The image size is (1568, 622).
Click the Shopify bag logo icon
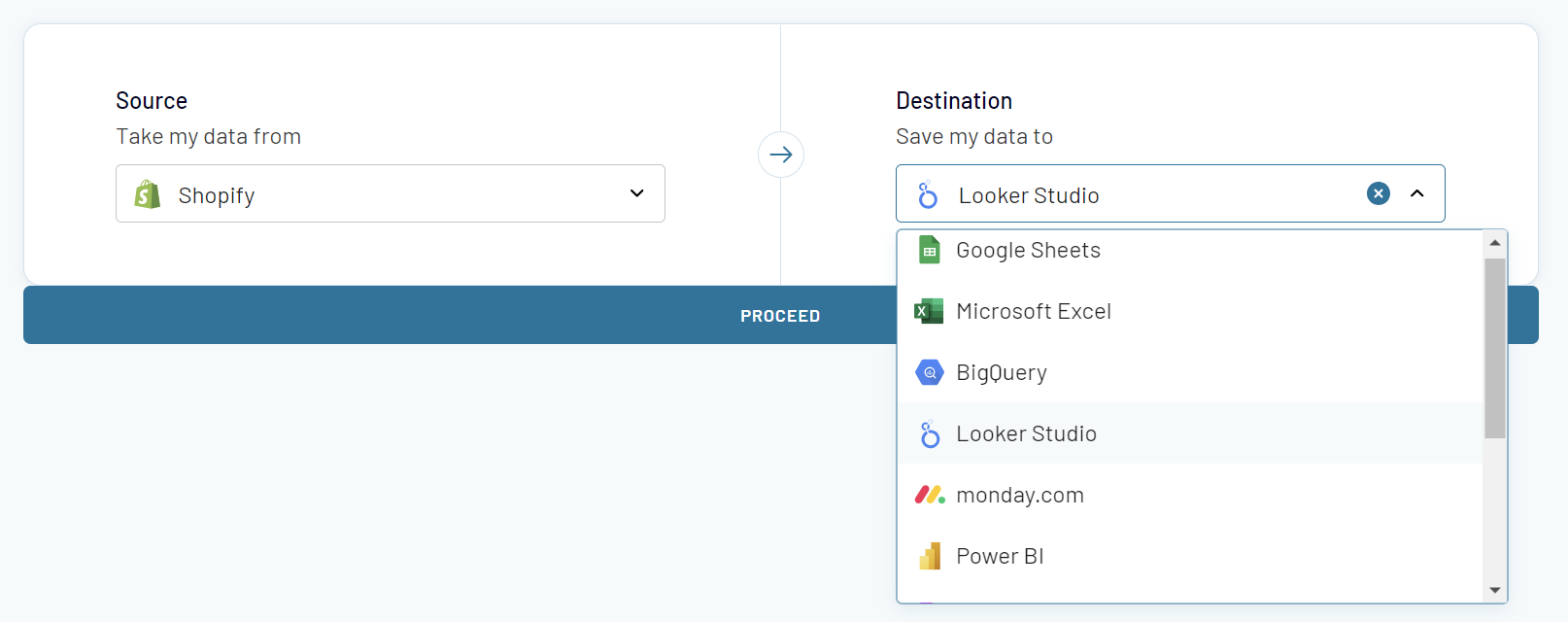(148, 194)
